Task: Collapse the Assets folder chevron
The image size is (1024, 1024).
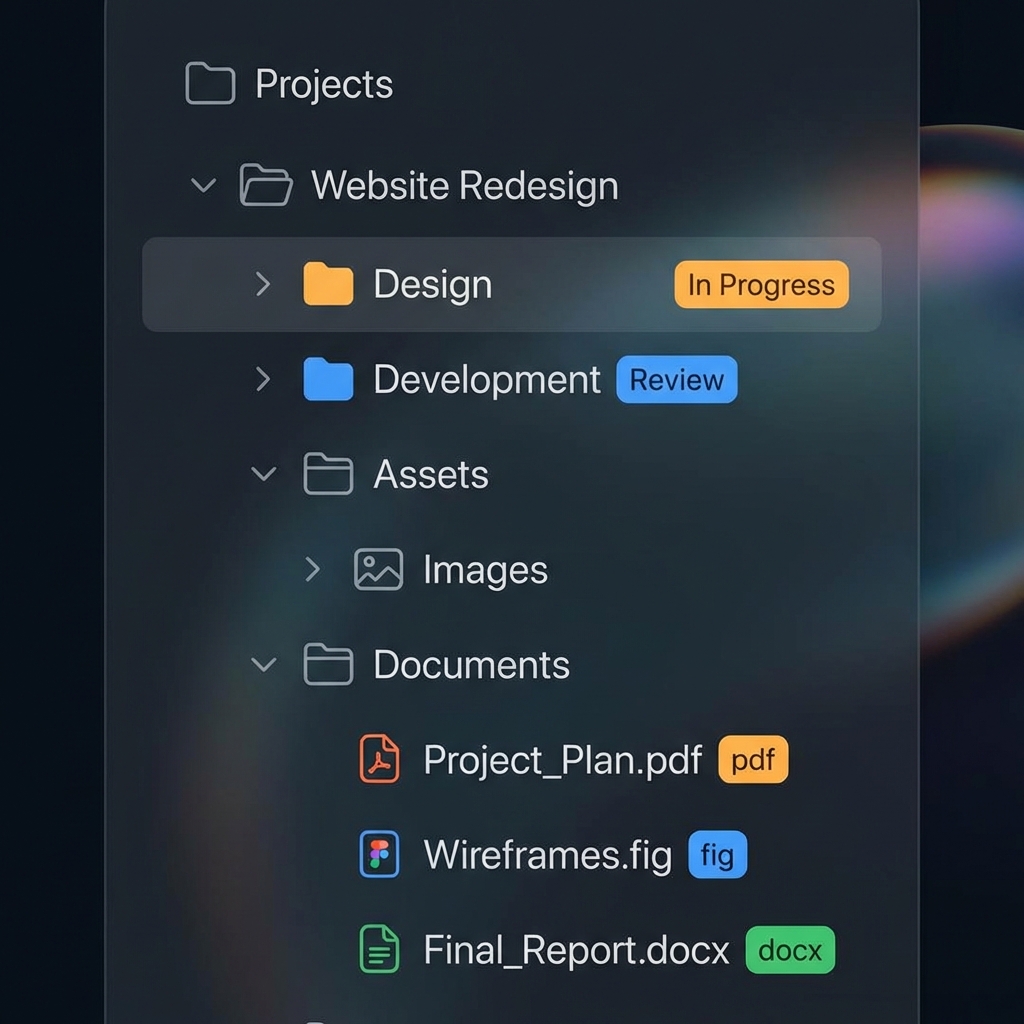Action: click(263, 474)
